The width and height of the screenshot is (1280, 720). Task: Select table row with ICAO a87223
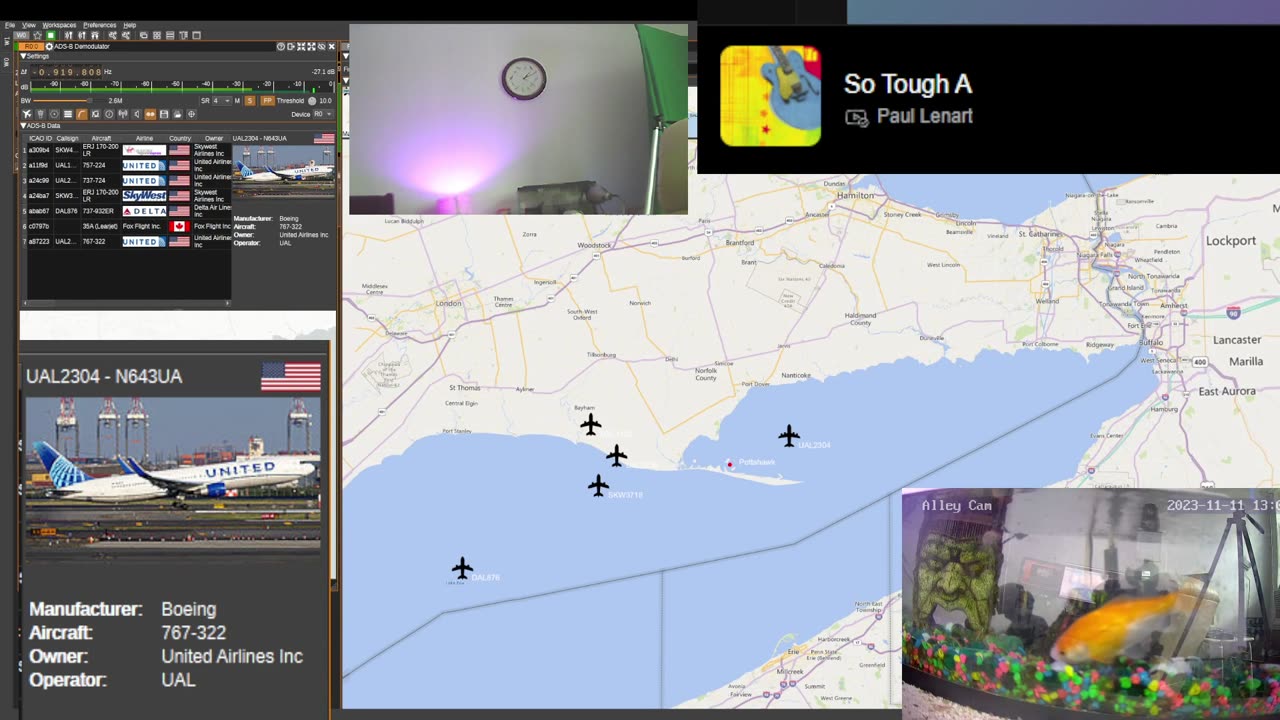127,241
